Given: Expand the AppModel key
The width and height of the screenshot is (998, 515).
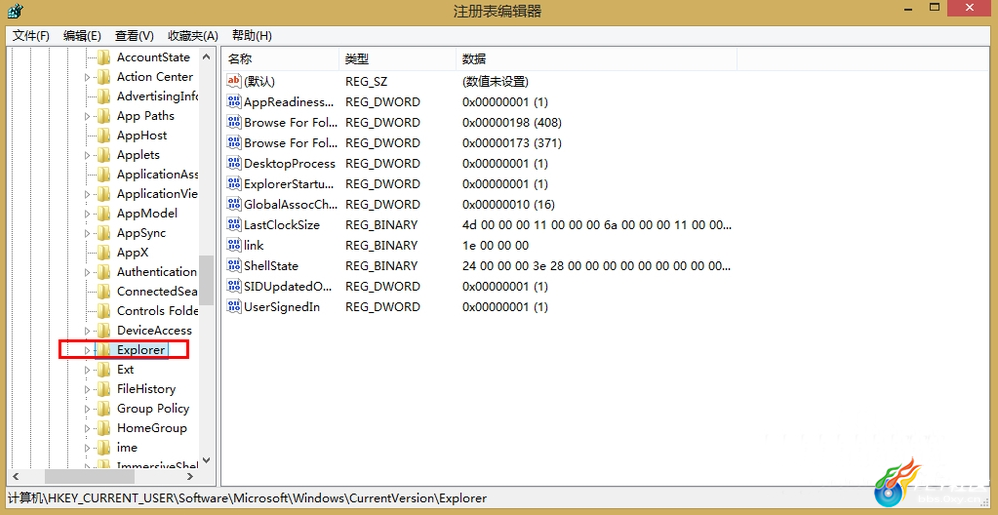Looking at the screenshot, I should tap(88, 214).
